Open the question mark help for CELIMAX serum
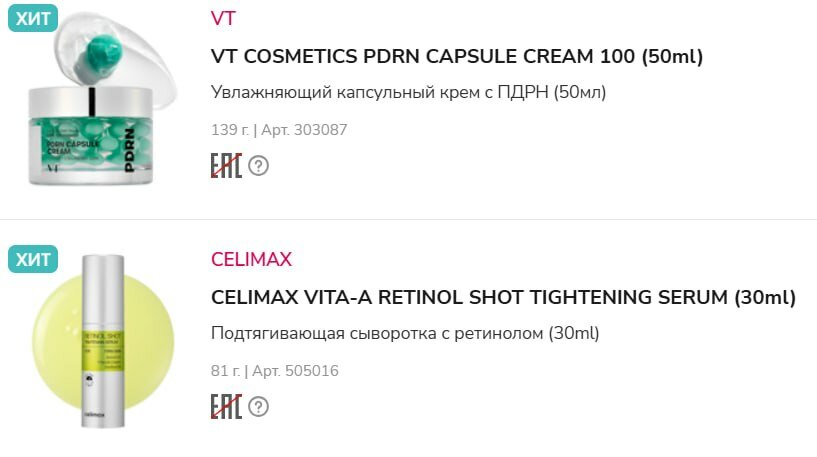The height and width of the screenshot is (457, 817). point(259,406)
